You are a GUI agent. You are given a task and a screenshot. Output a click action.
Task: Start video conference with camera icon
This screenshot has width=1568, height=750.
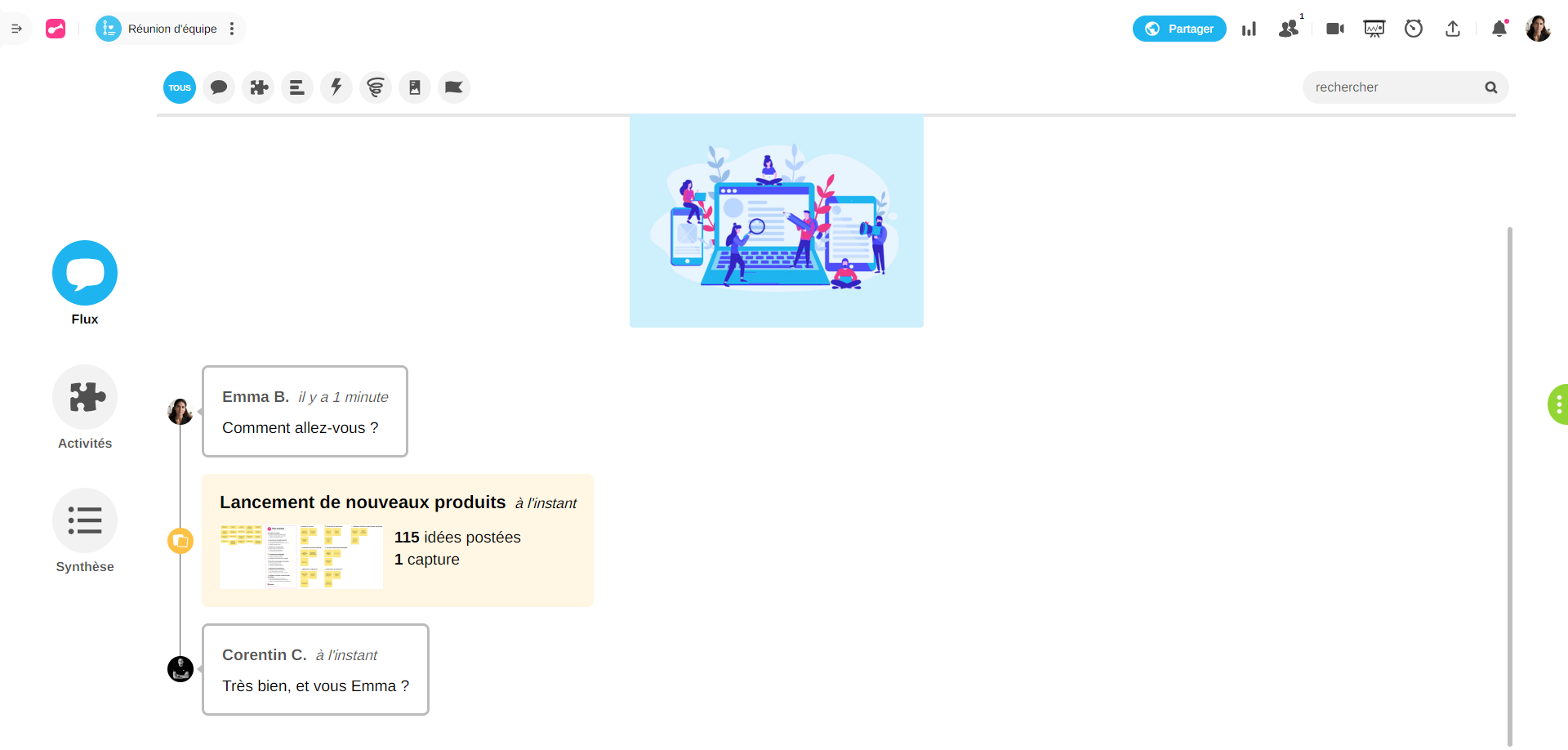1335,29
